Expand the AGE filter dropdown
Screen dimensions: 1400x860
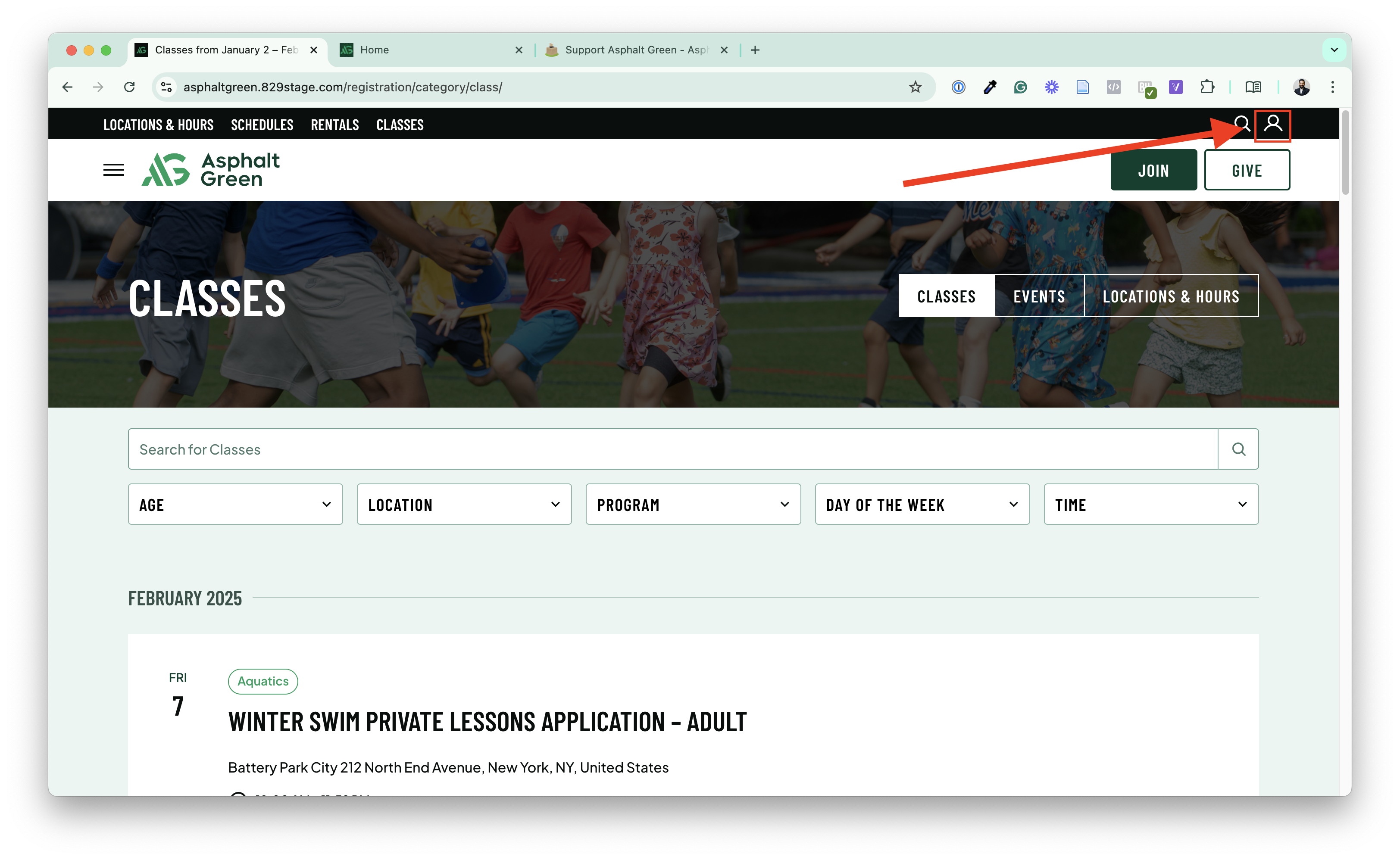click(235, 505)
